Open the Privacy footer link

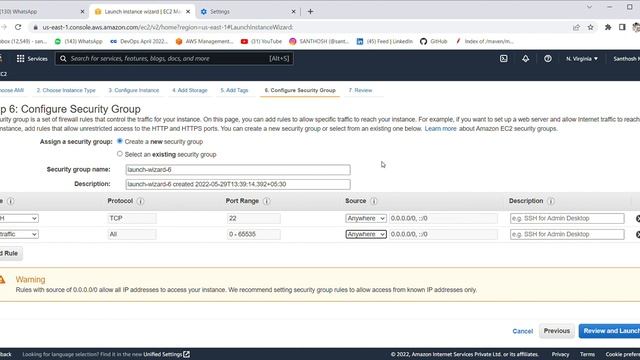560,354
